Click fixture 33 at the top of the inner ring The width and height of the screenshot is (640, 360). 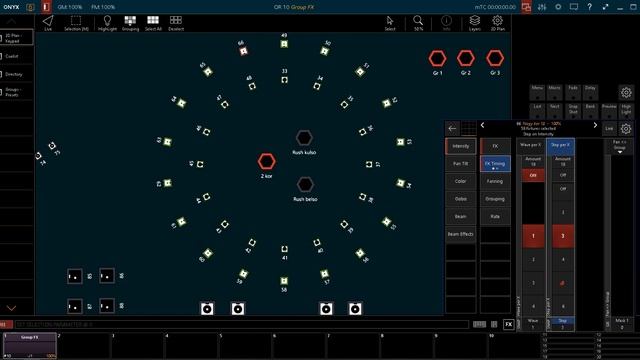[284, 80]
